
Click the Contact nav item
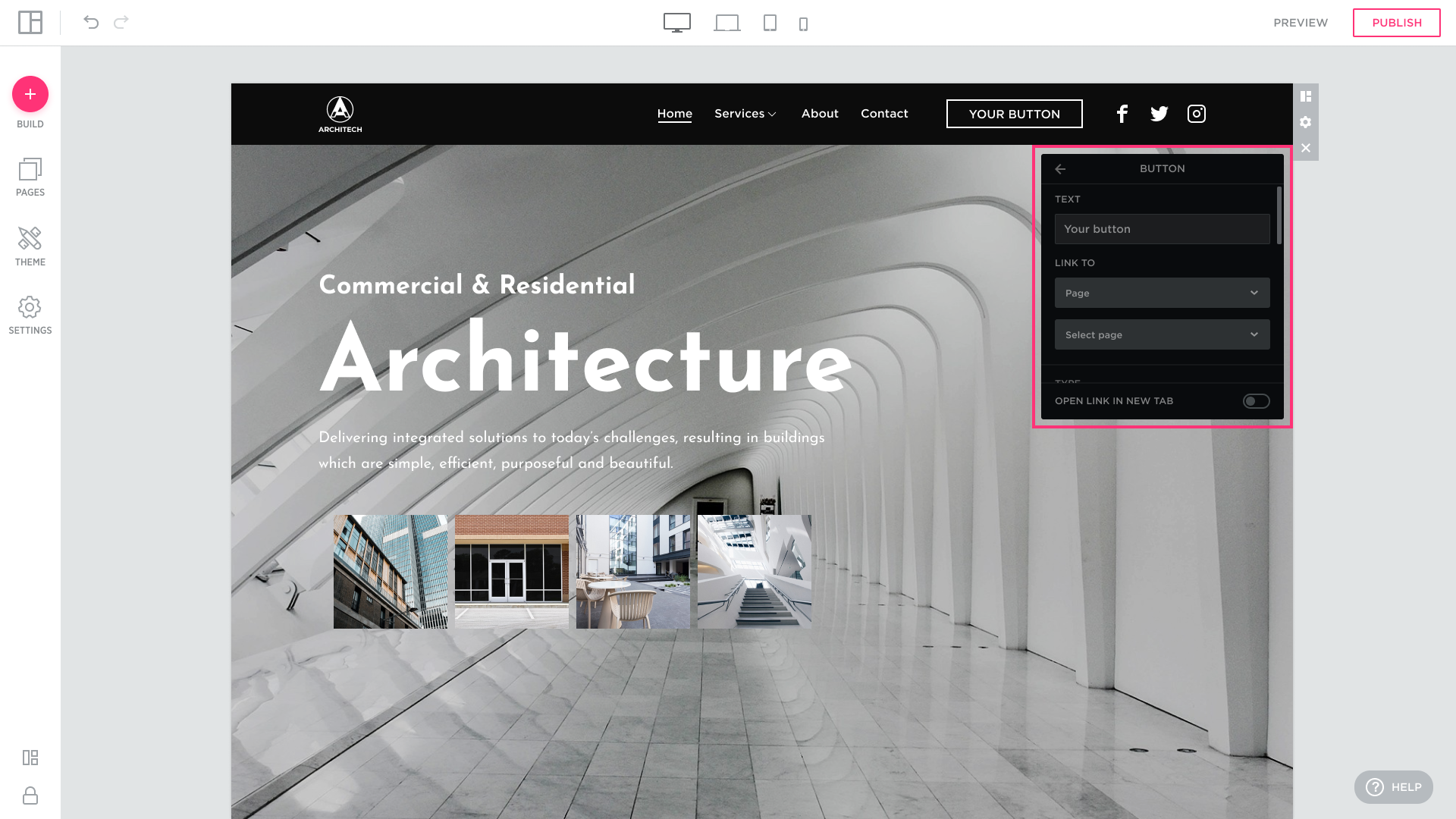click(884, 114)
